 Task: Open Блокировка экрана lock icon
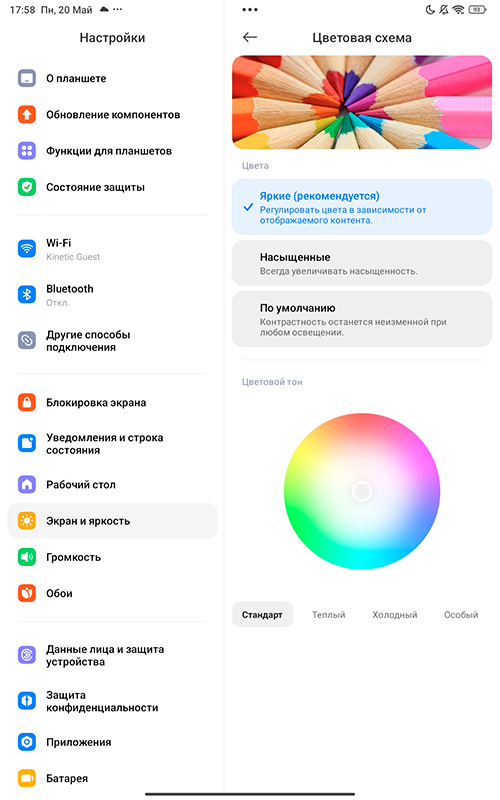(27, 403)
